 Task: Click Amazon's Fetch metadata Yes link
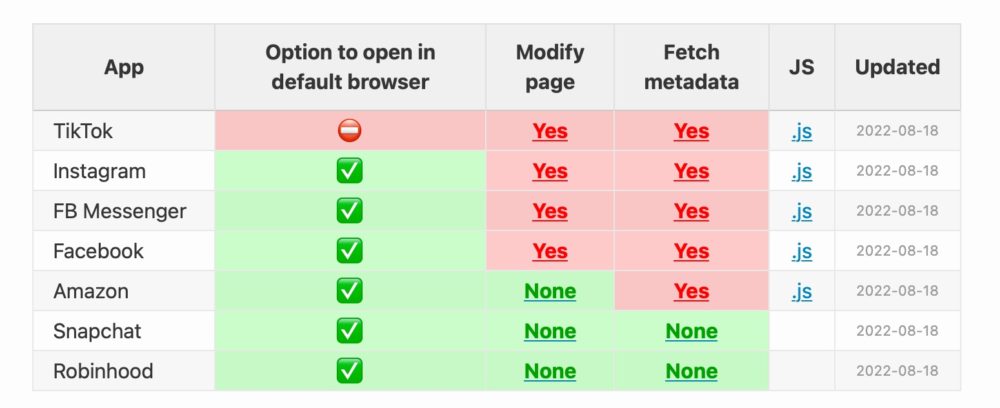tap(691, 291)
